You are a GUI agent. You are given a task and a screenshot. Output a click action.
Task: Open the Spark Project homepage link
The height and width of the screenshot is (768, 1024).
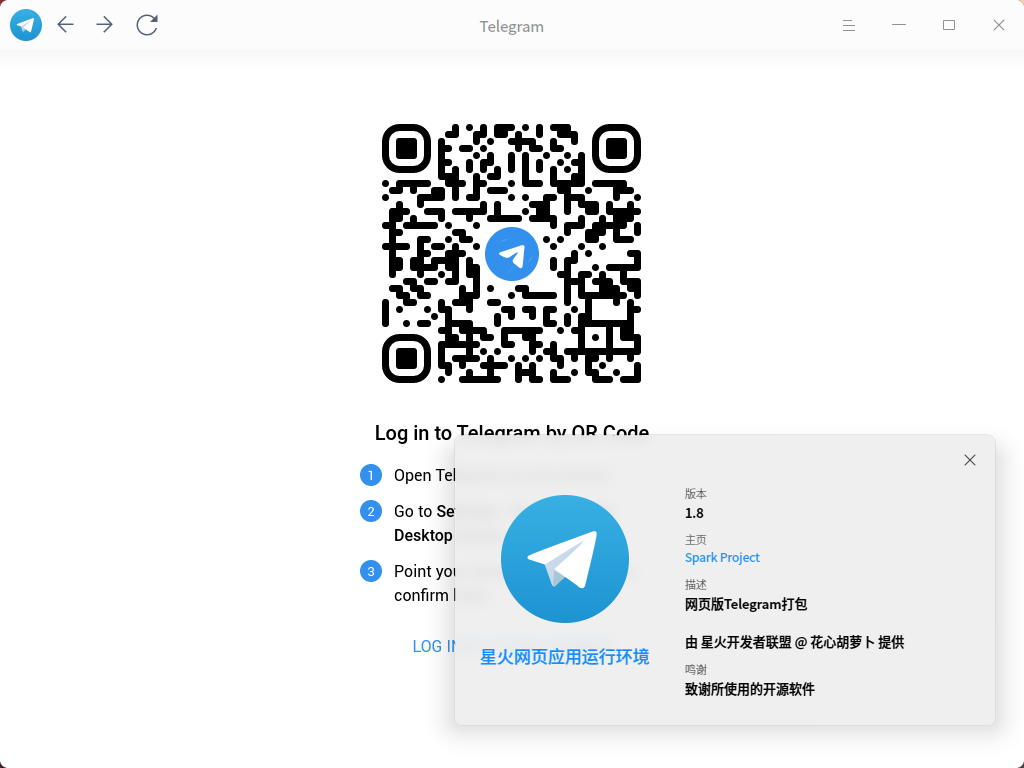pyautogui.click(x=722, y=557)
